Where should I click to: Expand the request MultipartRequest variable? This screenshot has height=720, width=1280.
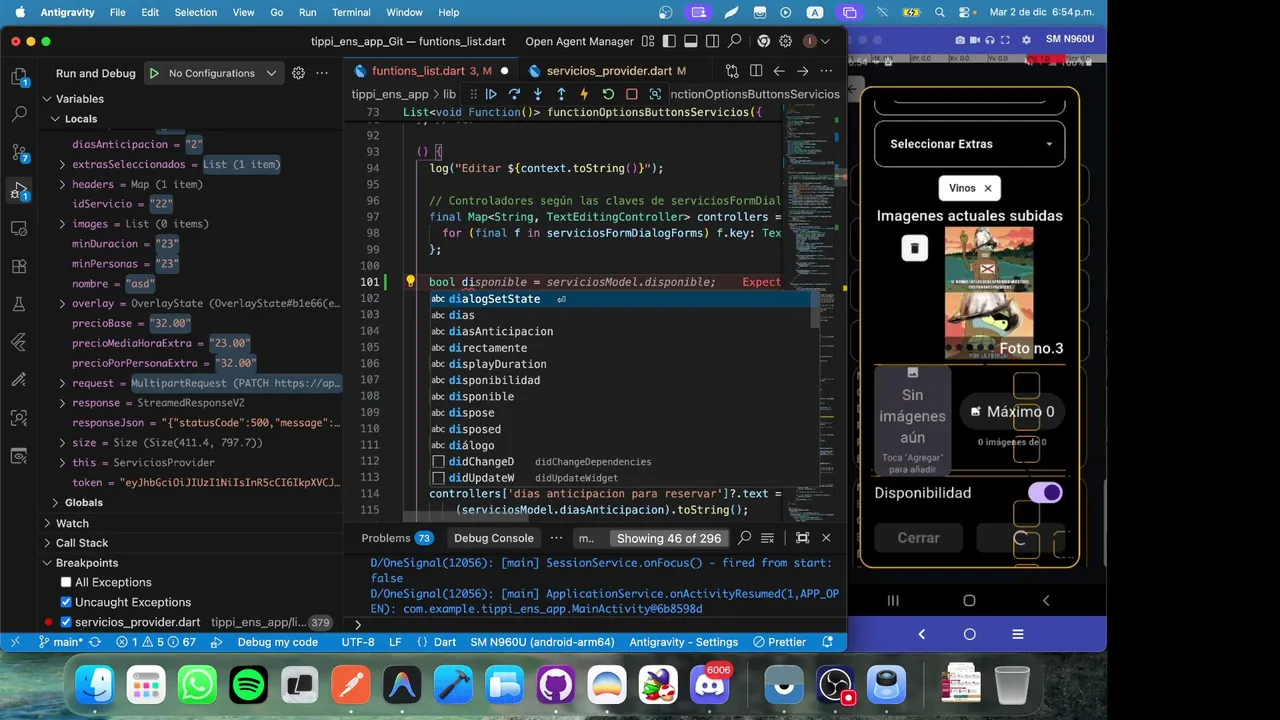pos(63,383)
